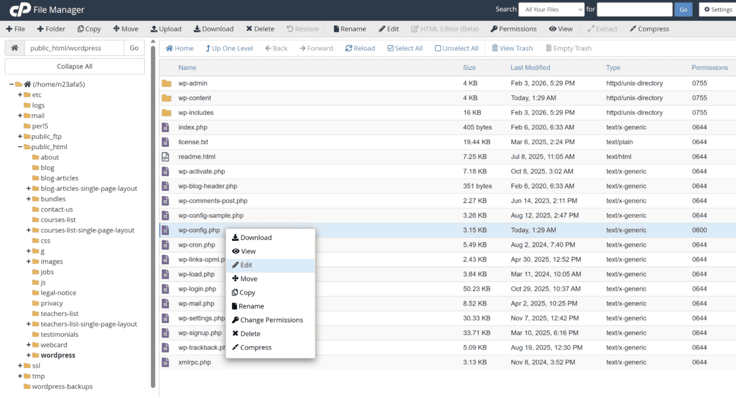Click the folder tree vertical scrollbar
736x398 pixels.
(153, 216)
